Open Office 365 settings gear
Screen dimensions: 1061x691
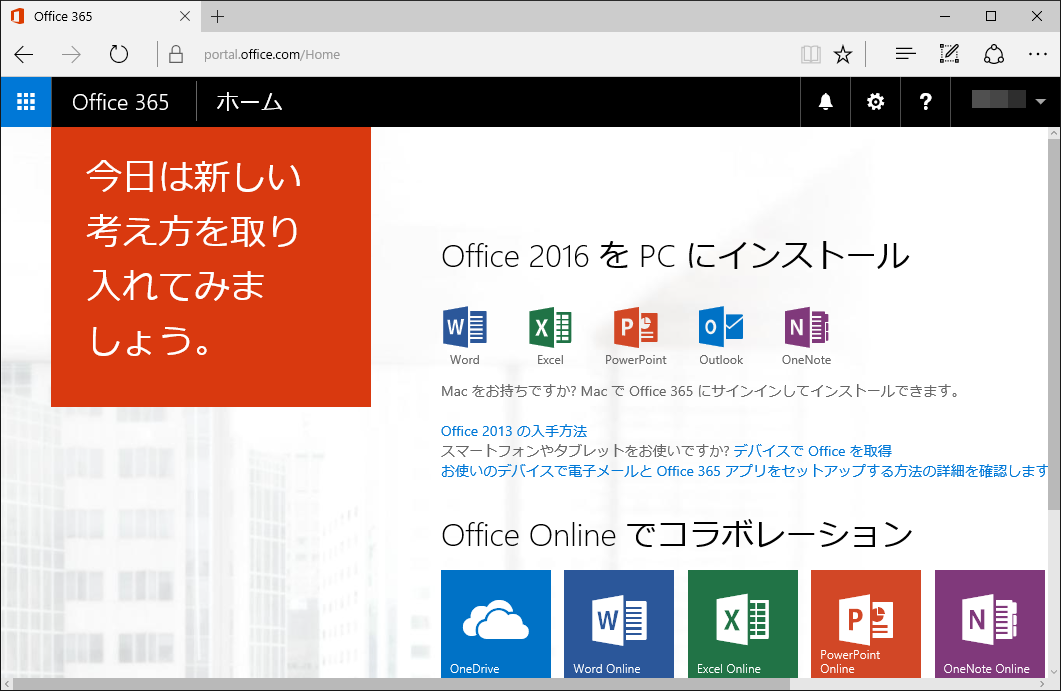pyautogui.click(x=875, y=102)
